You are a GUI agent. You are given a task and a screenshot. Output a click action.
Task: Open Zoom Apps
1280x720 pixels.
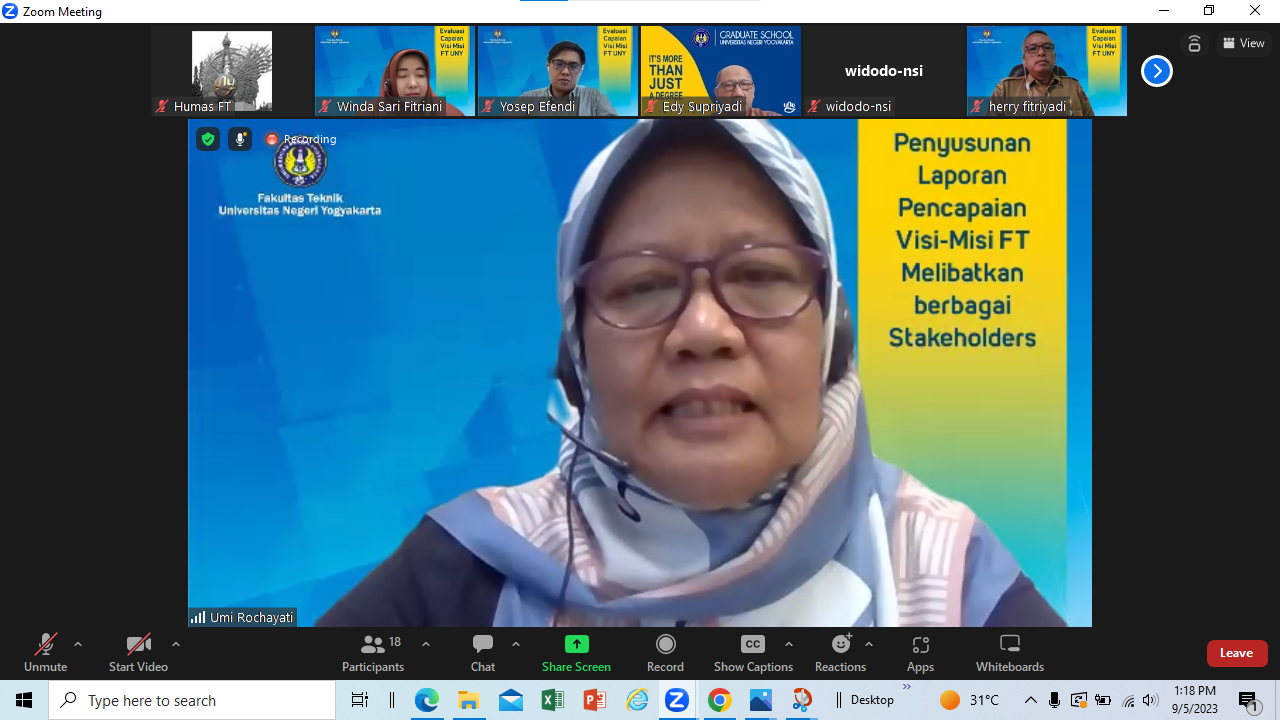point(920,652)
